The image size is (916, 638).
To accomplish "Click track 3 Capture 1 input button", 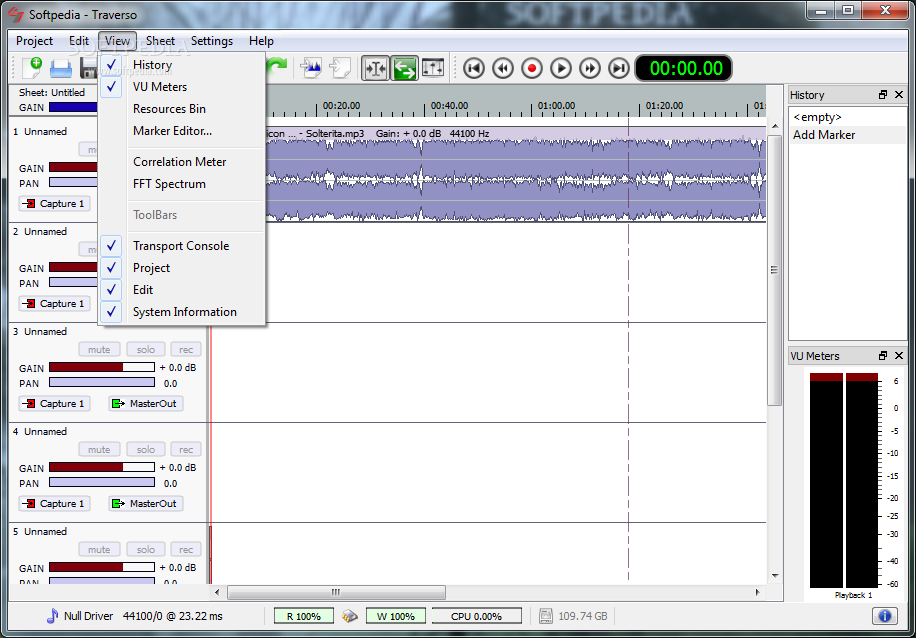I will pyautogui.click(x=54, y=403).
